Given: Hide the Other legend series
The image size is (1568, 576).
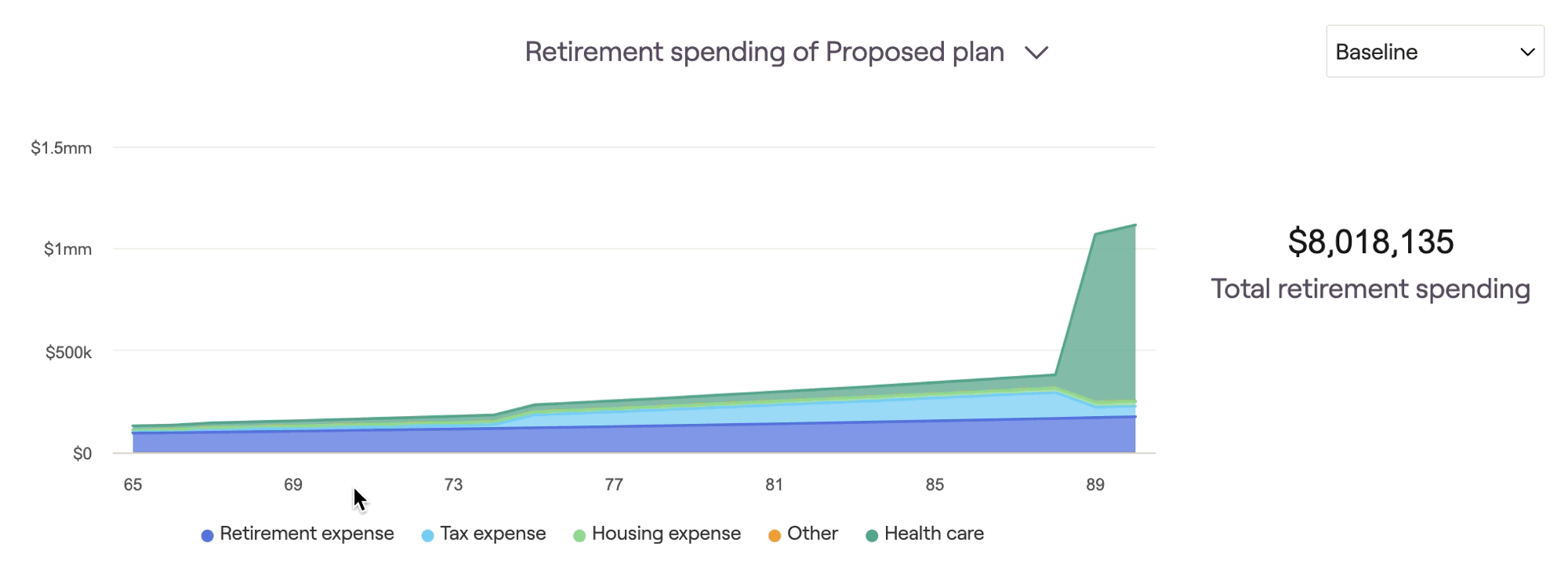Looking at the screenshot, I should pos(803,534).
